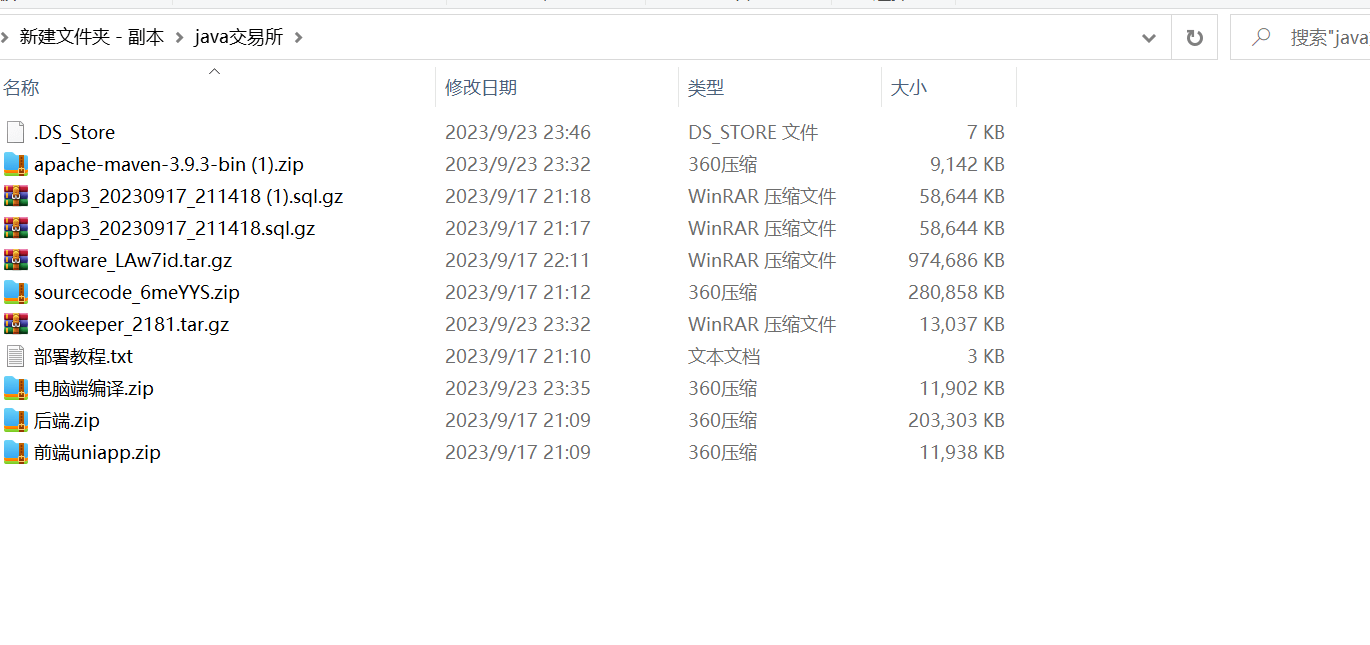This screenshot has width=1370, height=645.
Task: Select the 后端.zip archive icon
Action: [x=15, y=420]
